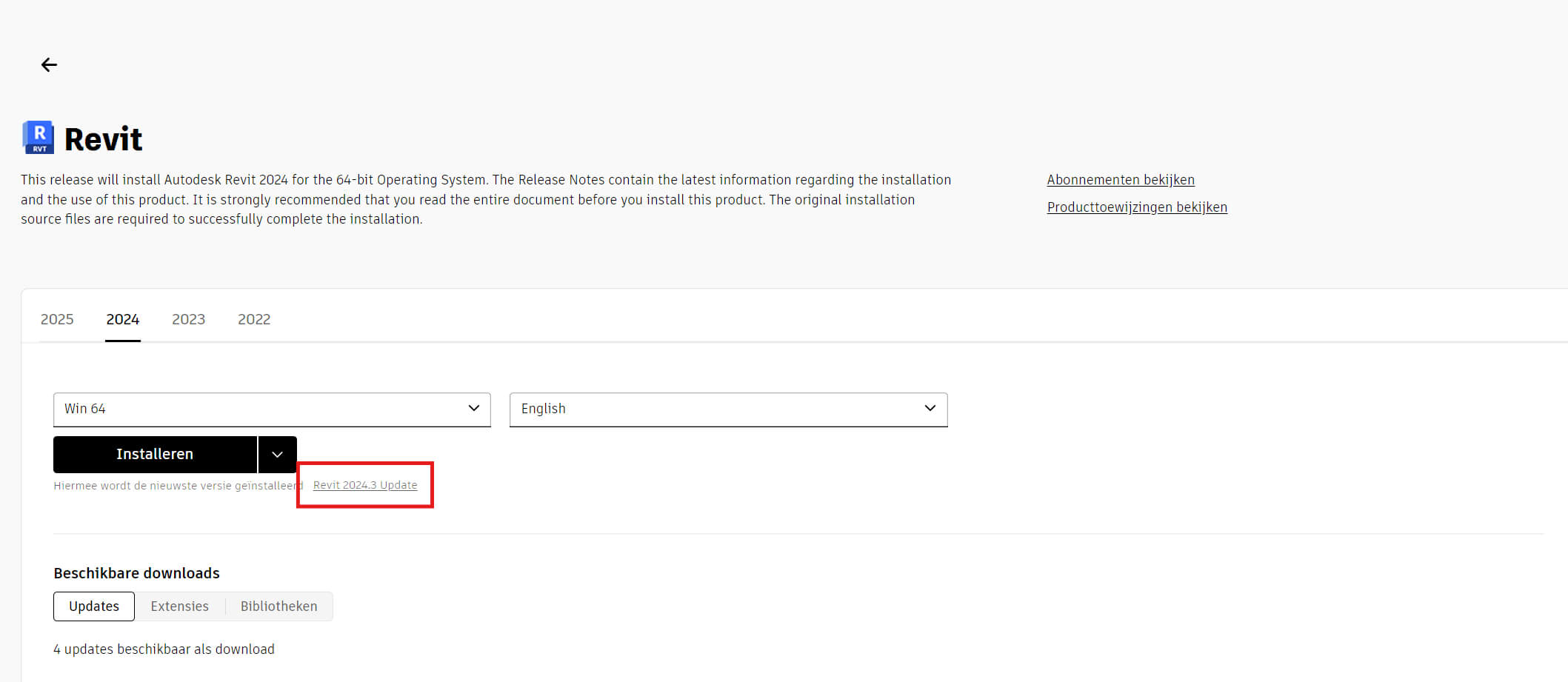Open the Producttoewijzingen bekijken link
Screen dimensions: 1568x682
(x=1136, y=207)
